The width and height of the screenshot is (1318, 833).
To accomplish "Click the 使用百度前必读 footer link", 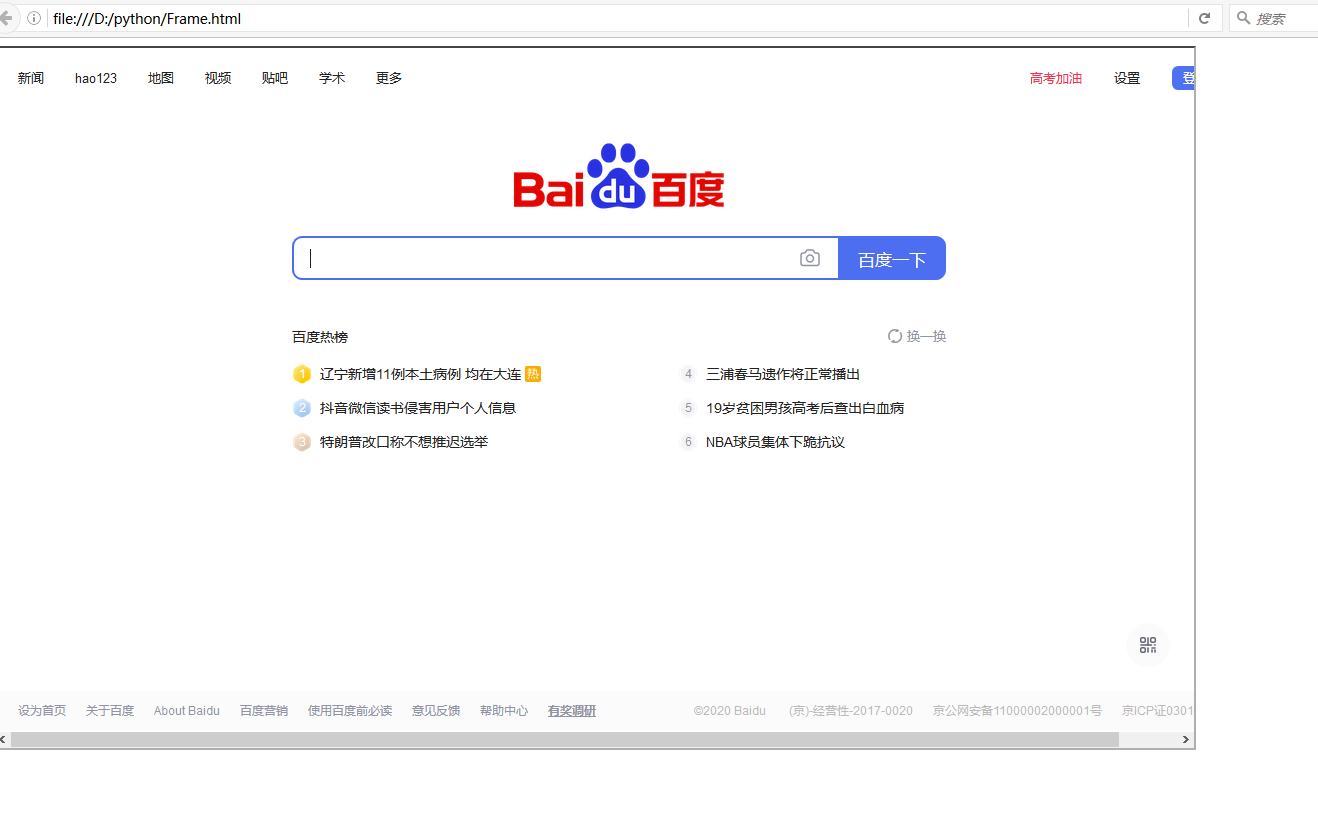I will 350,711.
